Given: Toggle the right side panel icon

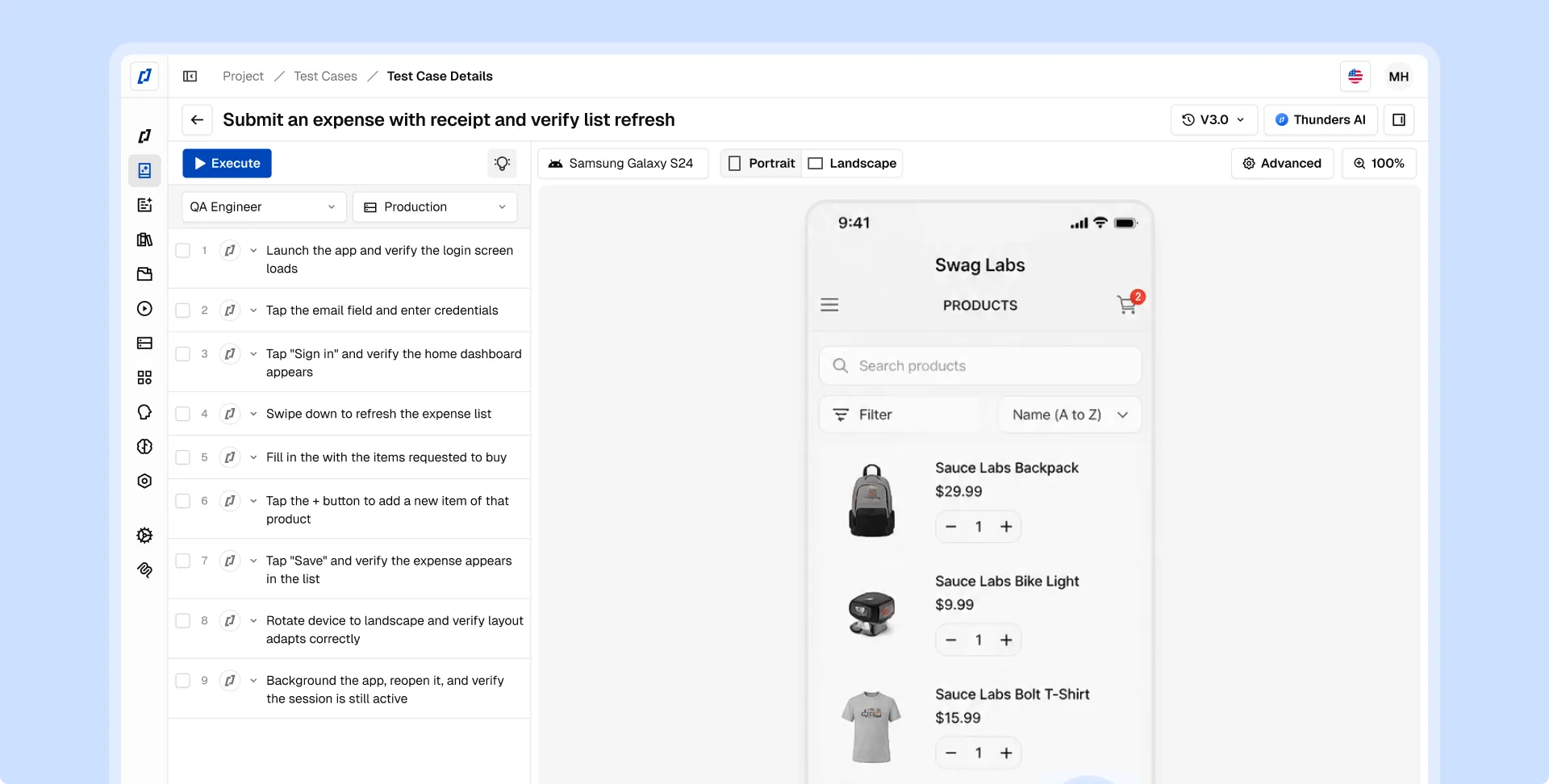Looking at the screenshot, I should pos(1399,119).
